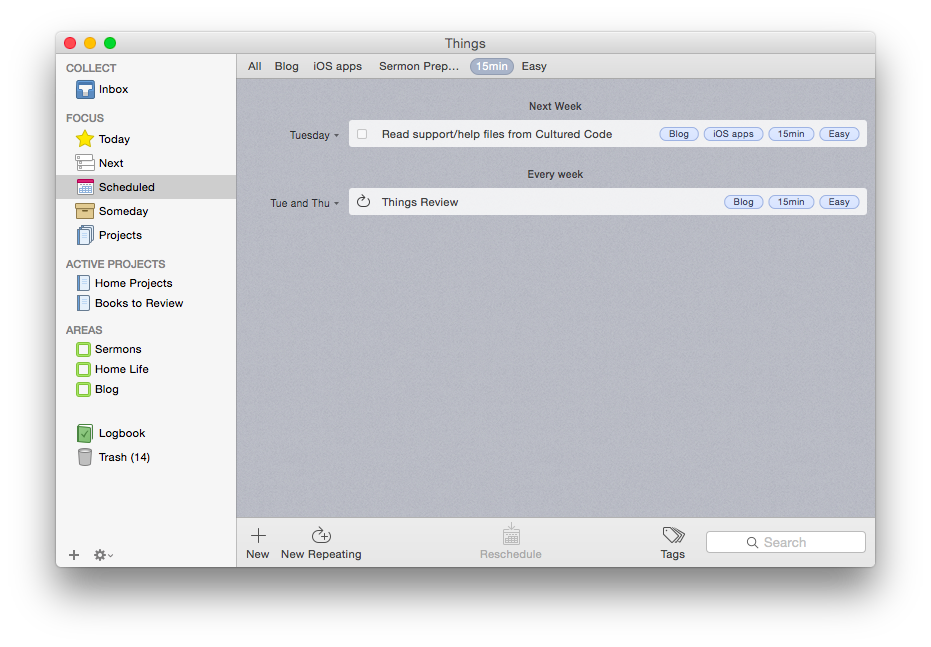Select the Today star icon
This screenshot has width=931, height=647.
click(x=86, y=139)
